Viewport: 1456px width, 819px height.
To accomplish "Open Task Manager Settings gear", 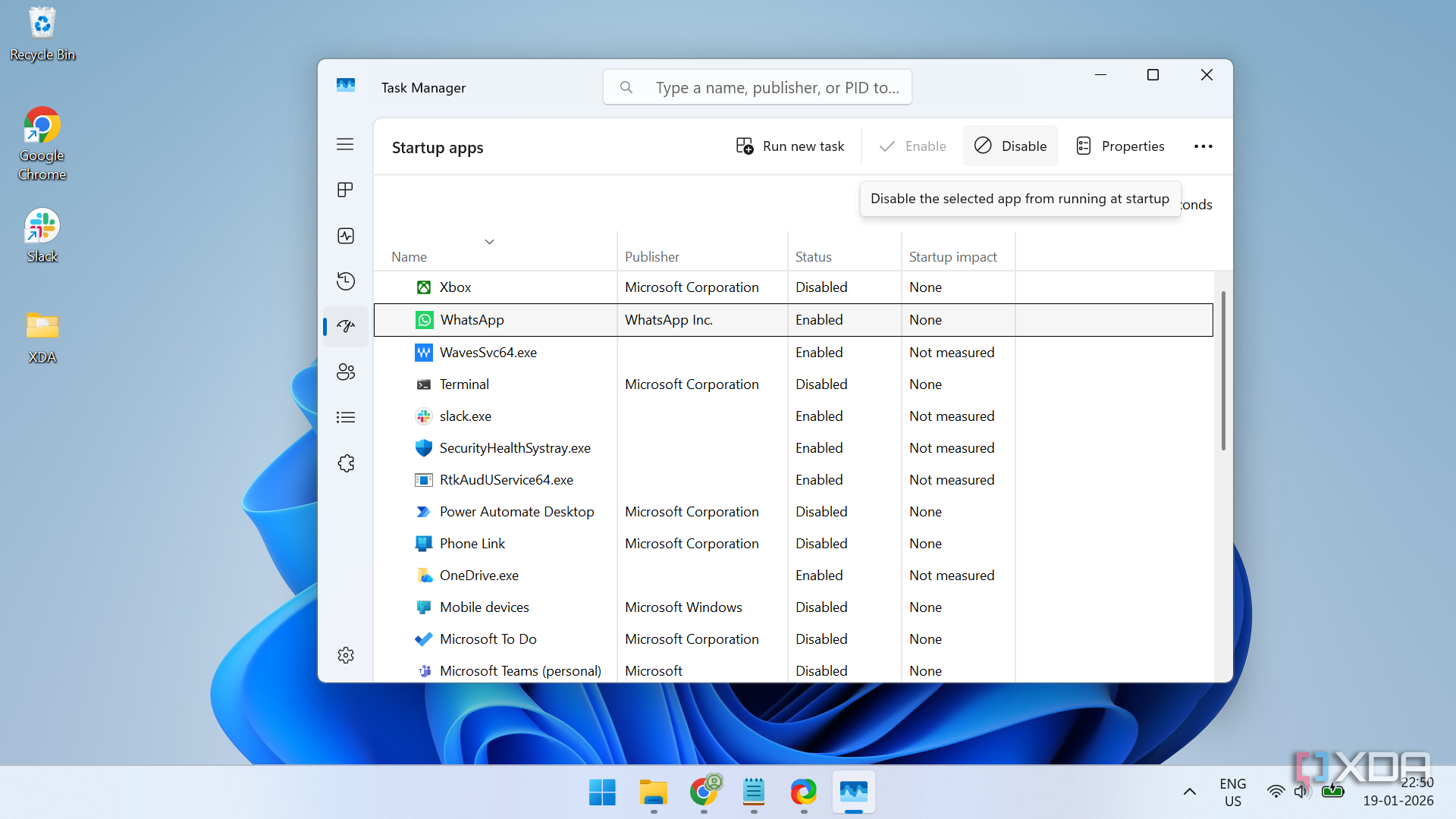I will [346, 655].
